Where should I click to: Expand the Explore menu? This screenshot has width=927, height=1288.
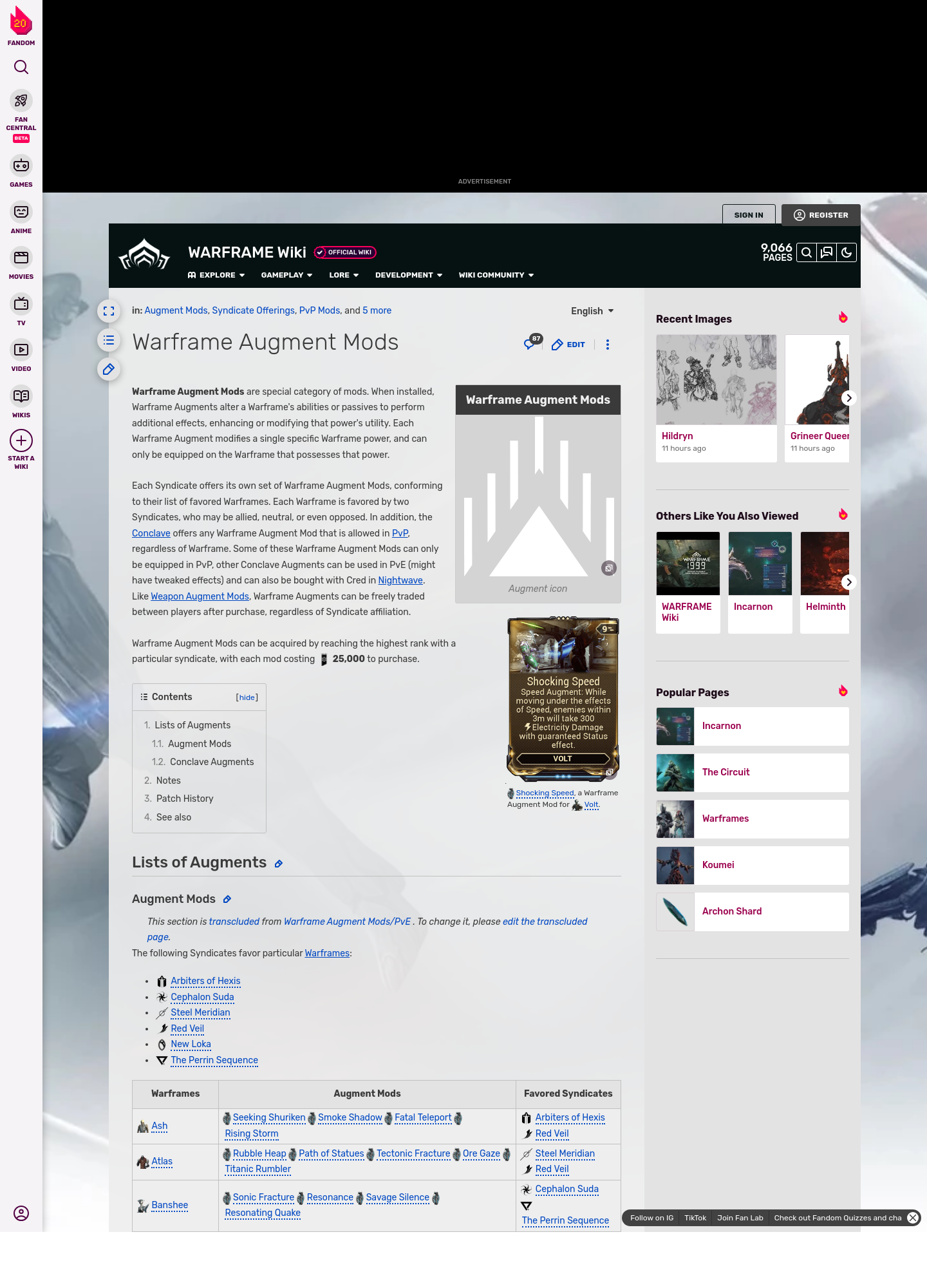coord(216,275)
